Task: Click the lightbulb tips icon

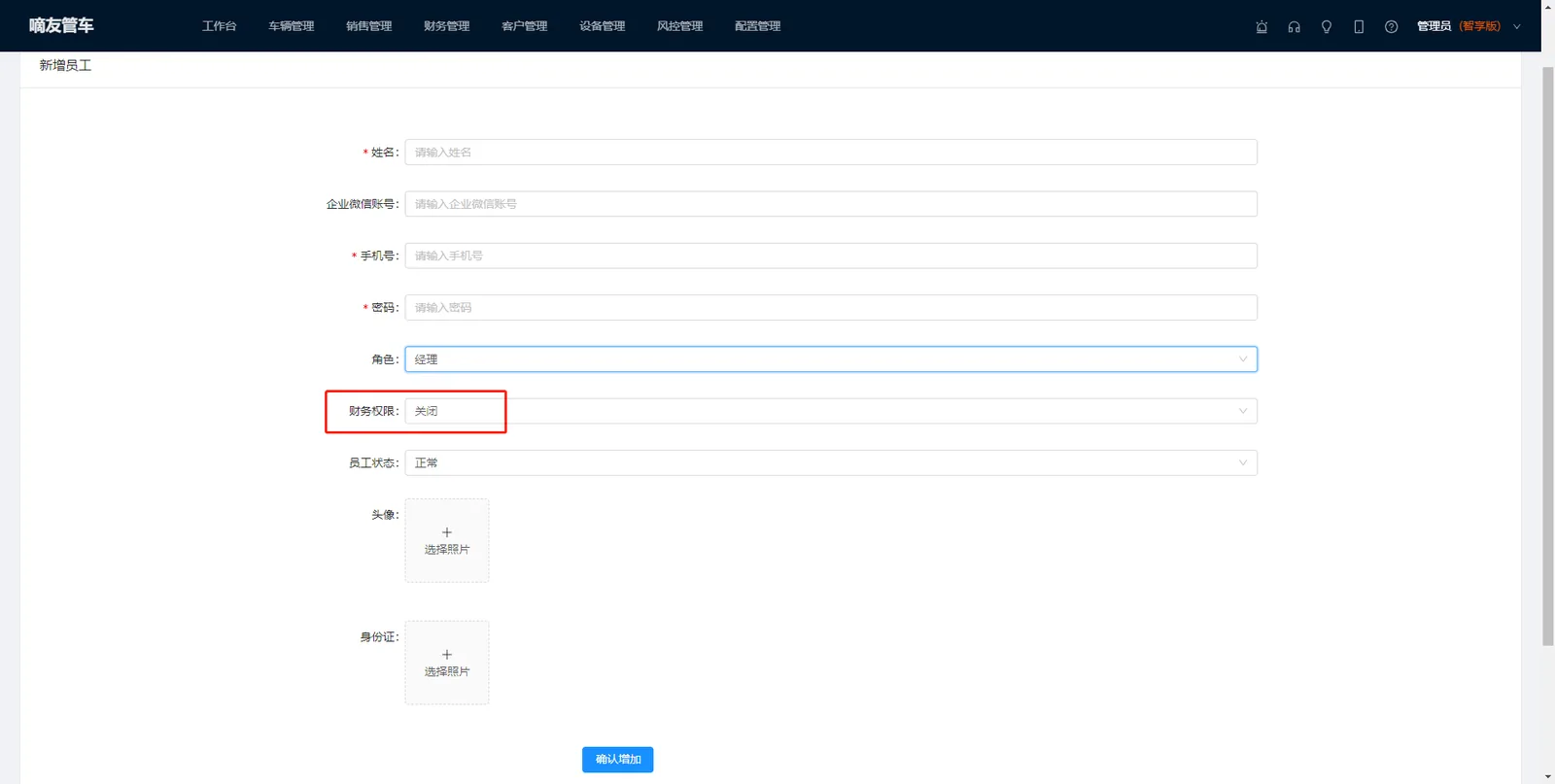Action: click(x=1327, y=26)
